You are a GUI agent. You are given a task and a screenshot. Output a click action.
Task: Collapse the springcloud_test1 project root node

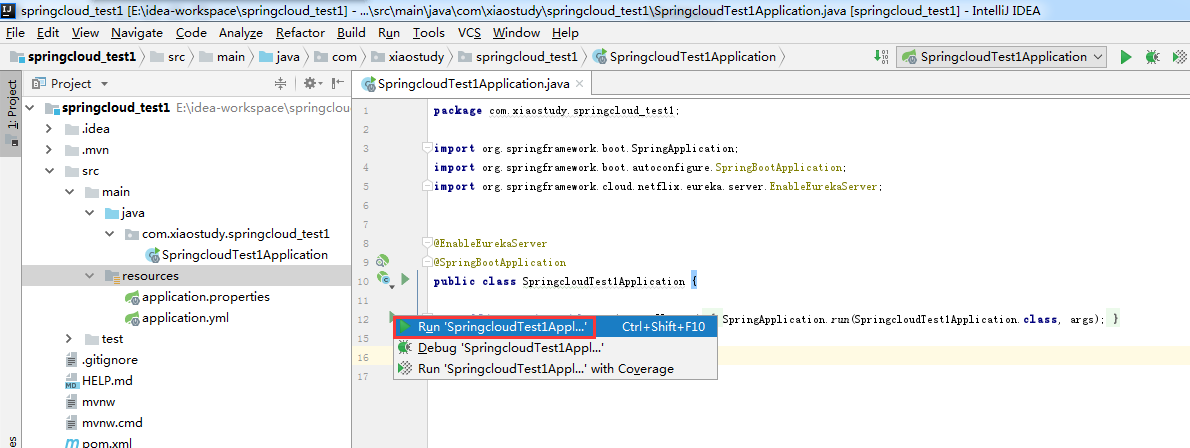click(x=30, y=108)
